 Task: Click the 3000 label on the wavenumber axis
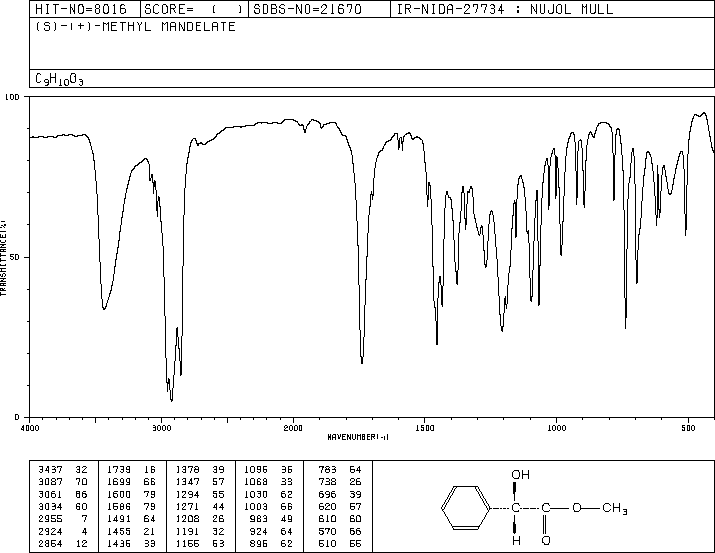point(161,428)
